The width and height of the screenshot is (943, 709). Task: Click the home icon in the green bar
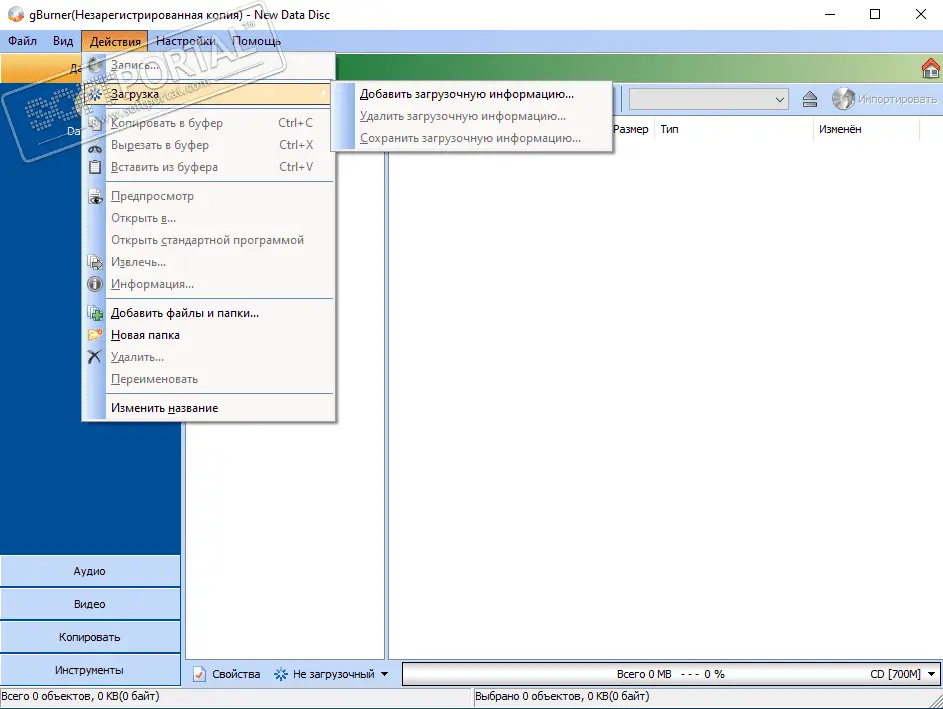click(x=929, y=68)
